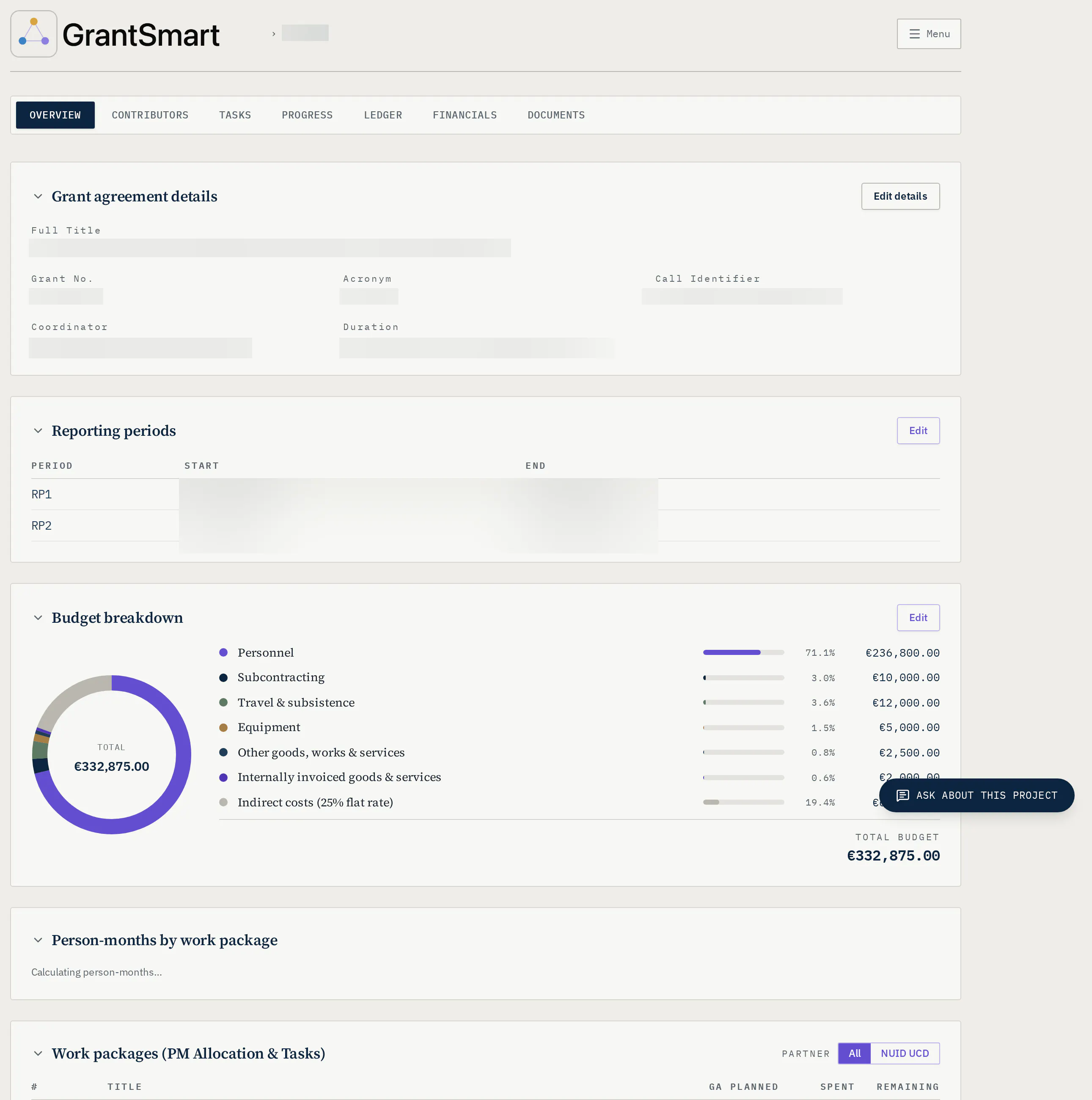Click the Total Budget value €332,875.00
Screen dimensions: 1092x1100
893,856
